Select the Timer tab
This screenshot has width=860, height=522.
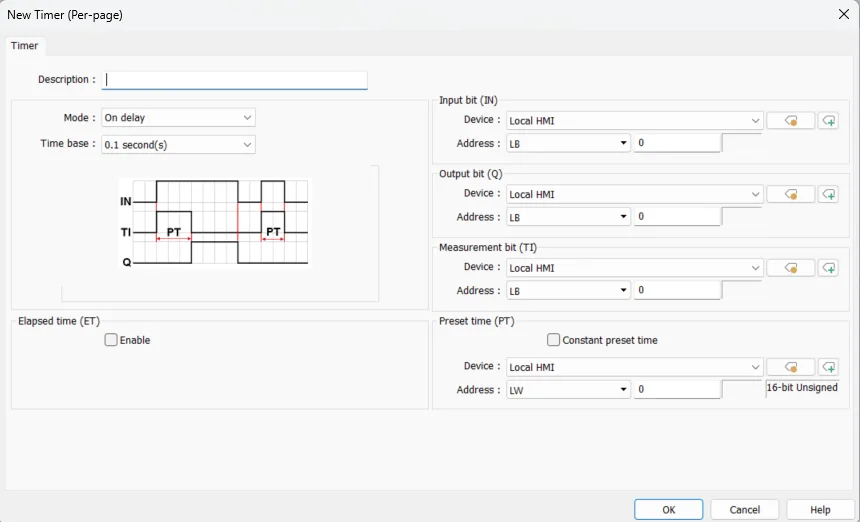tap(25, 46)
